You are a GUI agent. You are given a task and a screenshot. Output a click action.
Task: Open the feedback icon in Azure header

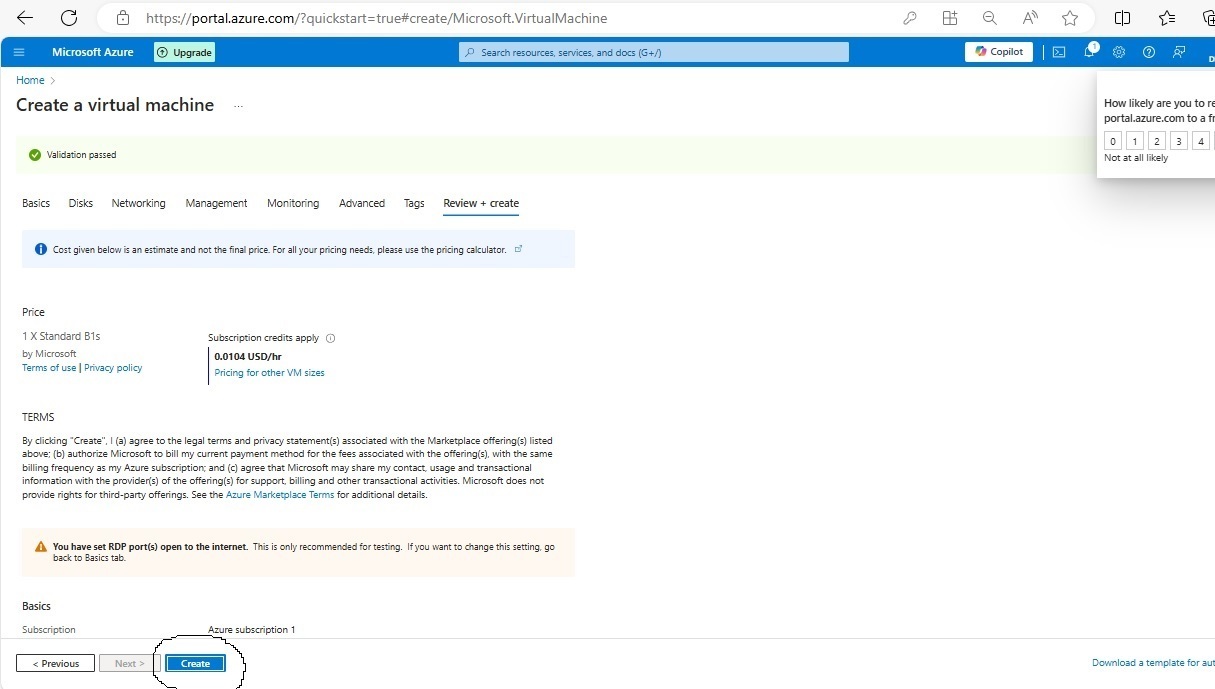coord(1179,52)
